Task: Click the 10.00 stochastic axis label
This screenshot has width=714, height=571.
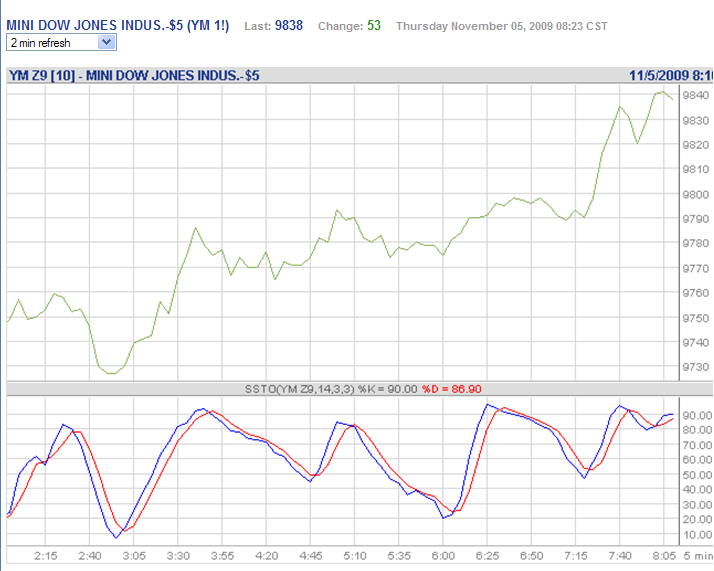Action: (x=697, y=535)
